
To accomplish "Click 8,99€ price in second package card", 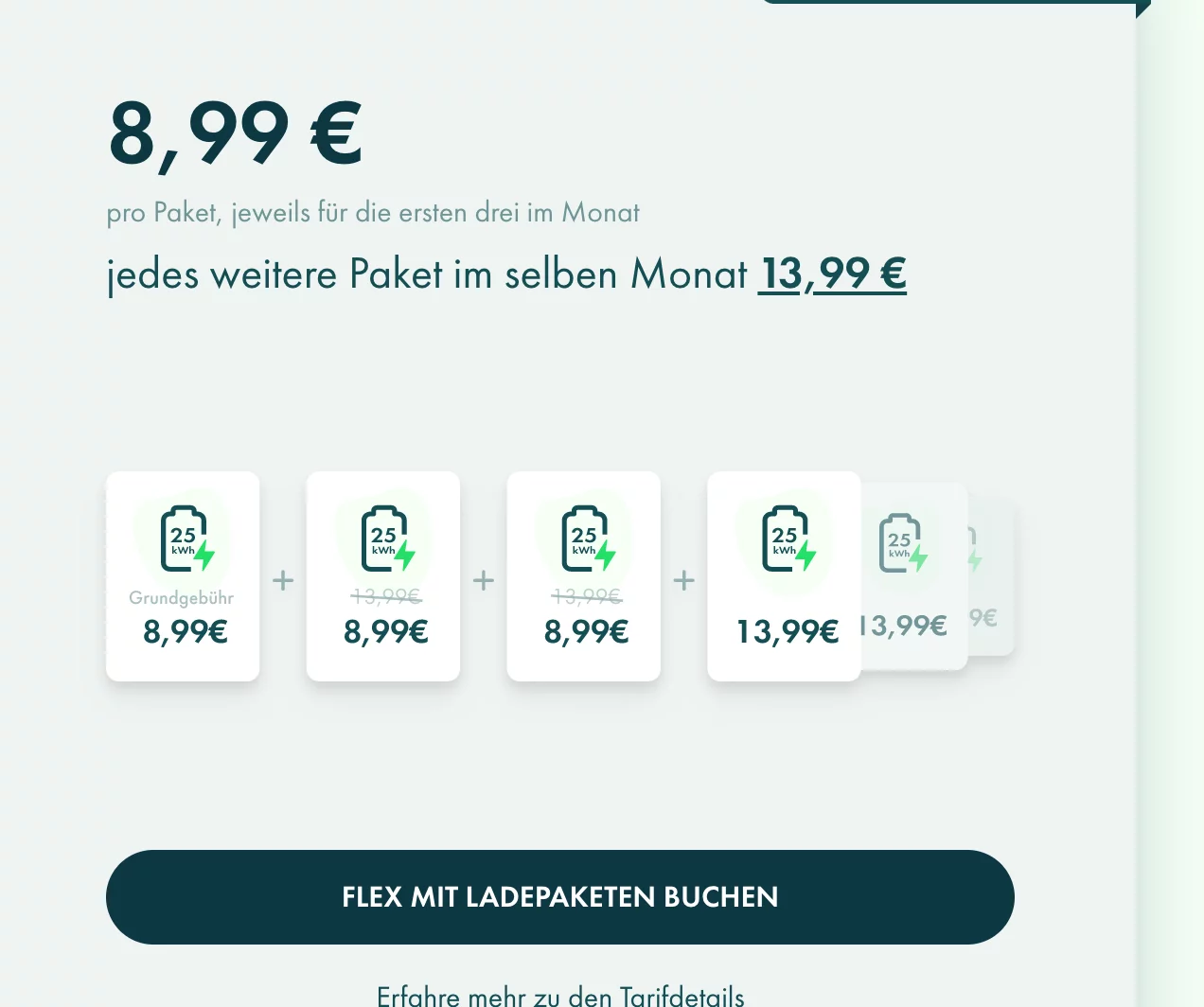I will tap(385, 631).
